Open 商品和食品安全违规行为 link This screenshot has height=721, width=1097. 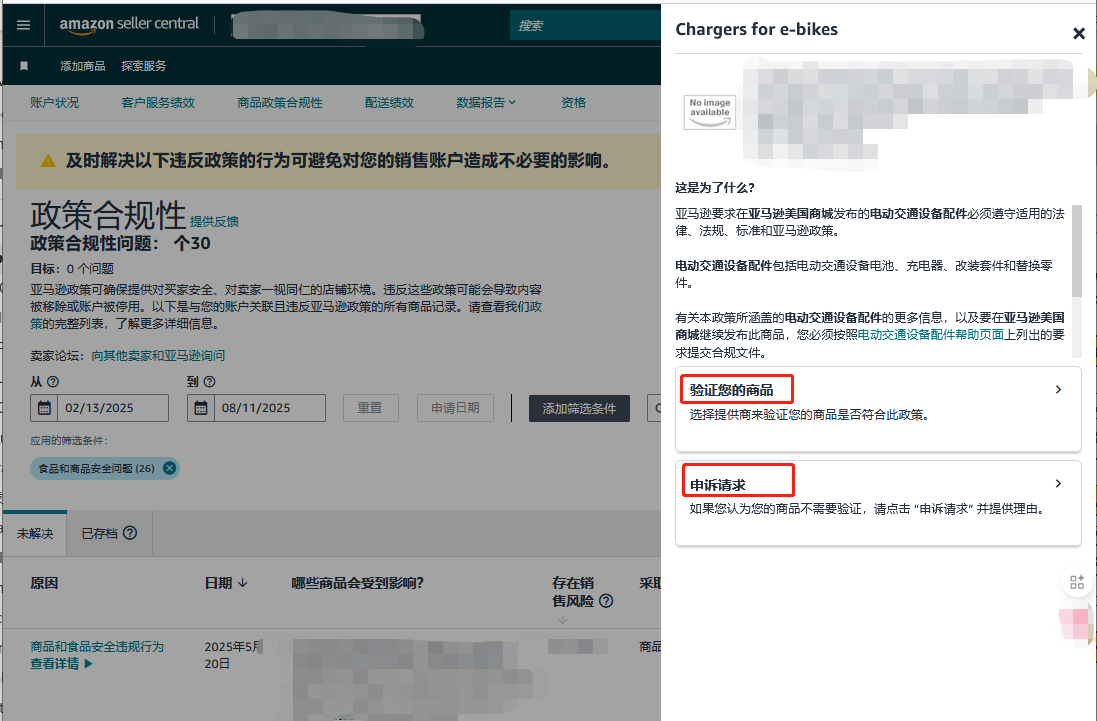[97, 647]
